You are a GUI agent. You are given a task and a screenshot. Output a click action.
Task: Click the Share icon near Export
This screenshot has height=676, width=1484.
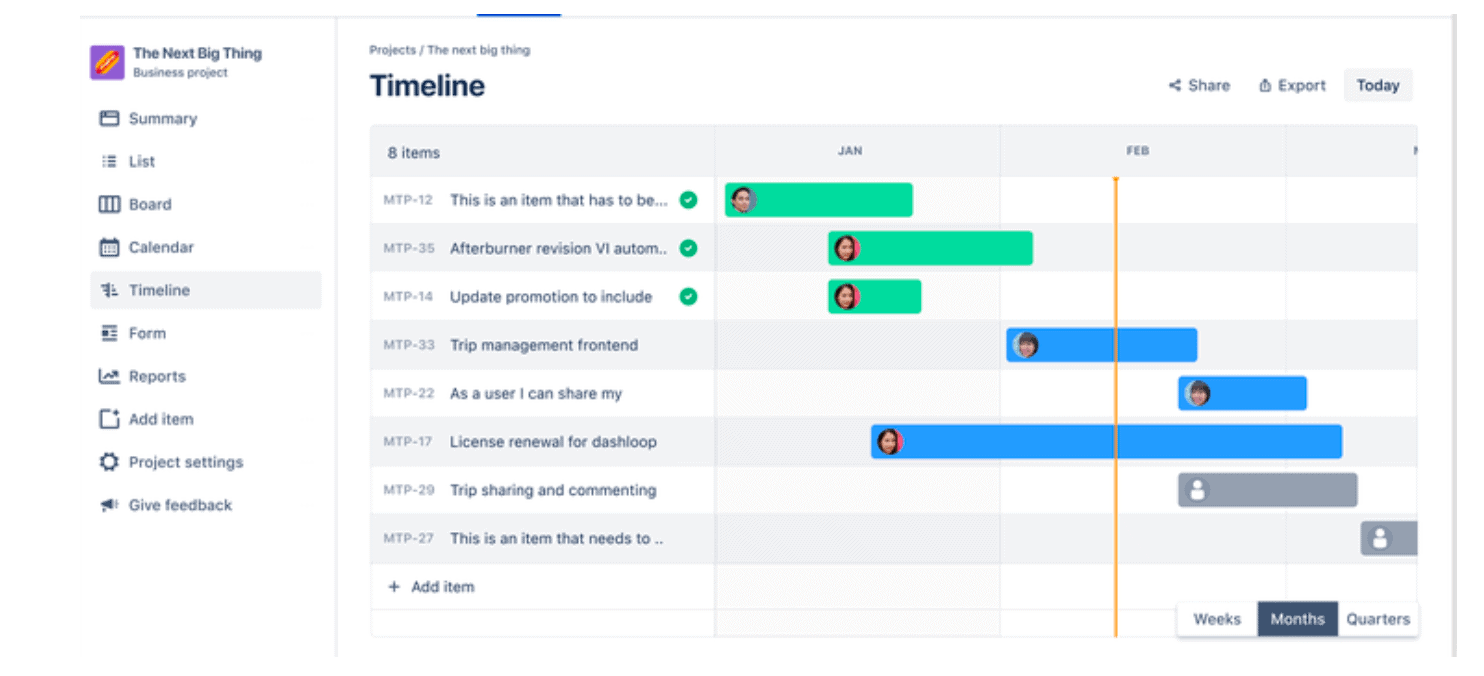1174,85
